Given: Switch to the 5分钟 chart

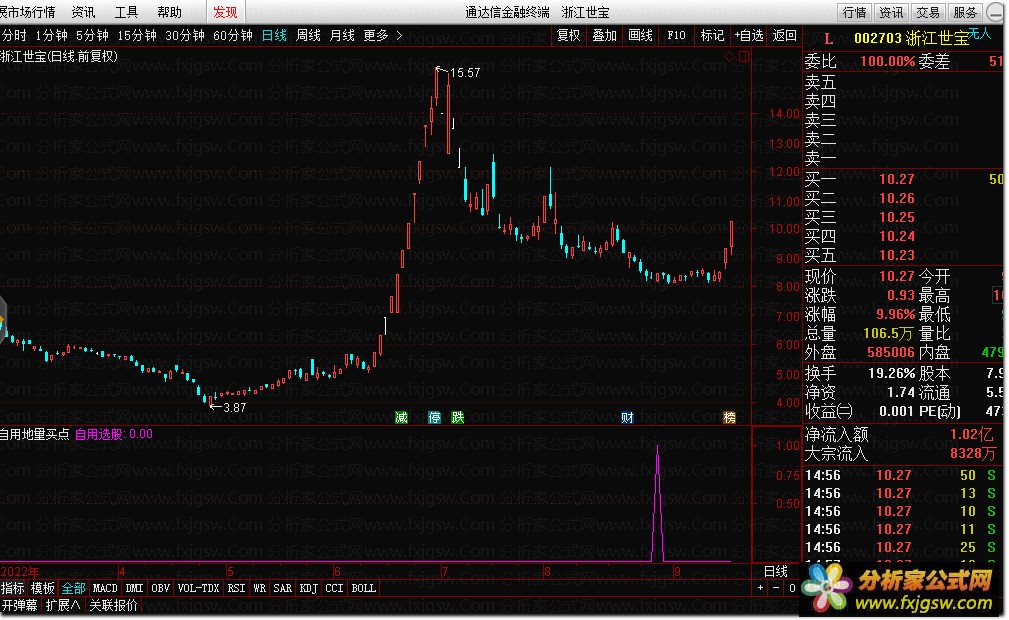Looking at the screenshot, I should point(93,35).
